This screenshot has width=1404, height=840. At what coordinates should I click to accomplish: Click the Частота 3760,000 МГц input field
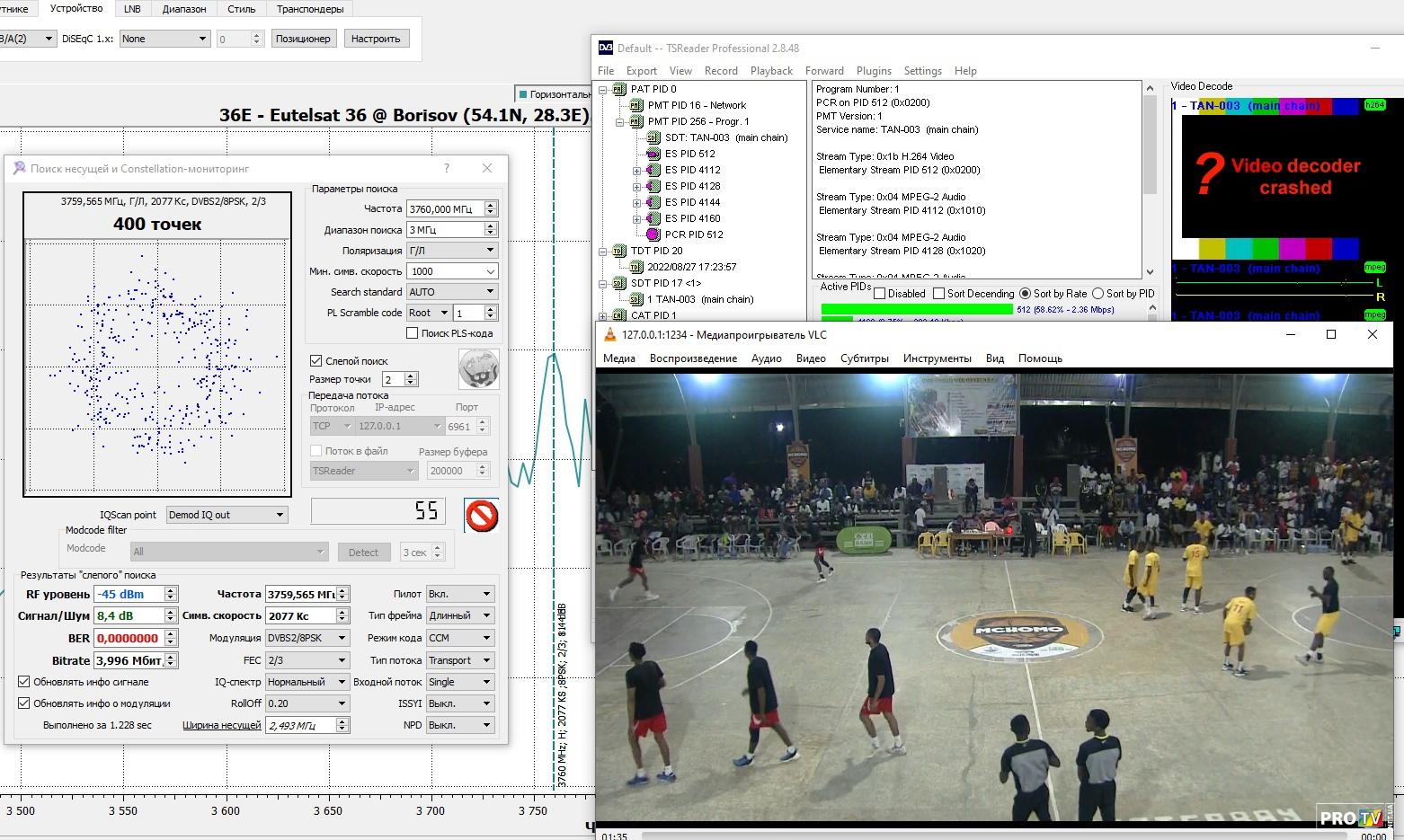click(444, 208)
